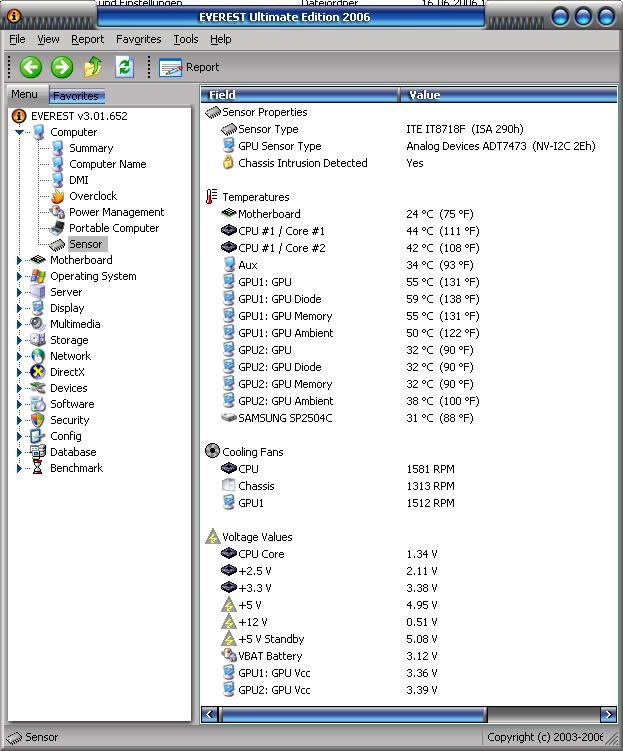Expand the Benchmark tree node
623x751 pixels.
[19, 468]
